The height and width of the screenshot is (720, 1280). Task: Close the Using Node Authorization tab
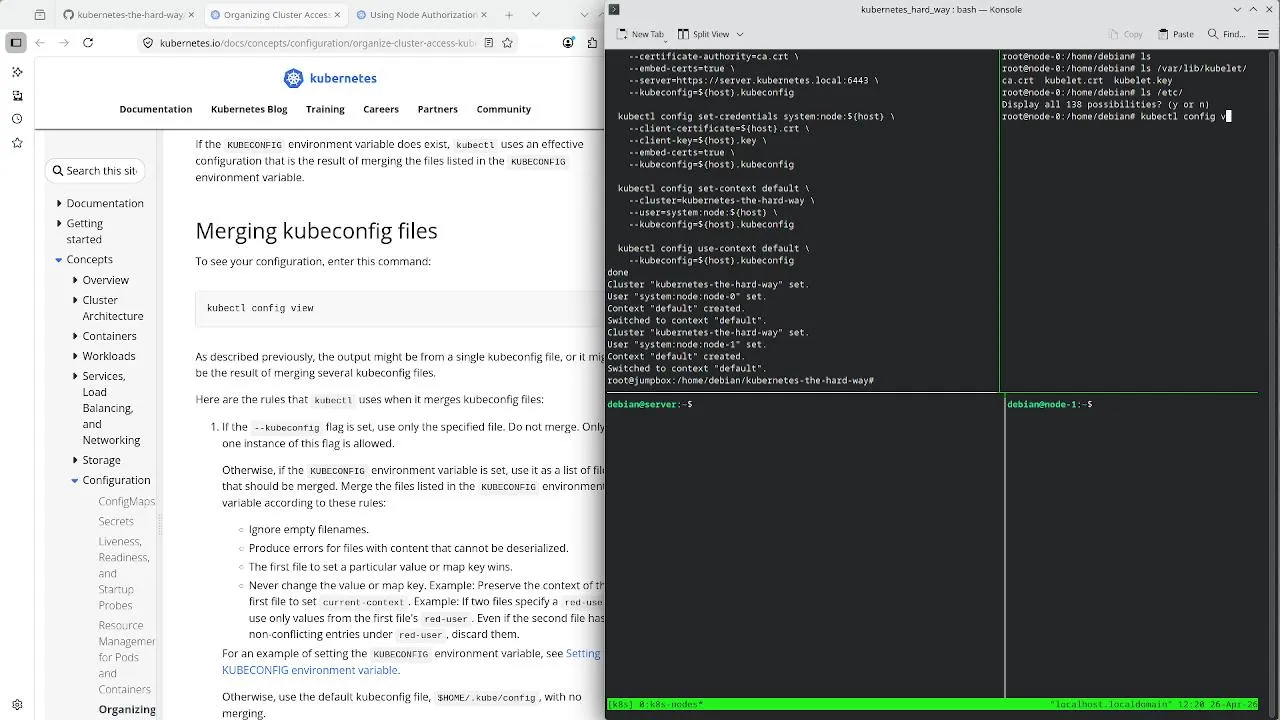[483, 15]
